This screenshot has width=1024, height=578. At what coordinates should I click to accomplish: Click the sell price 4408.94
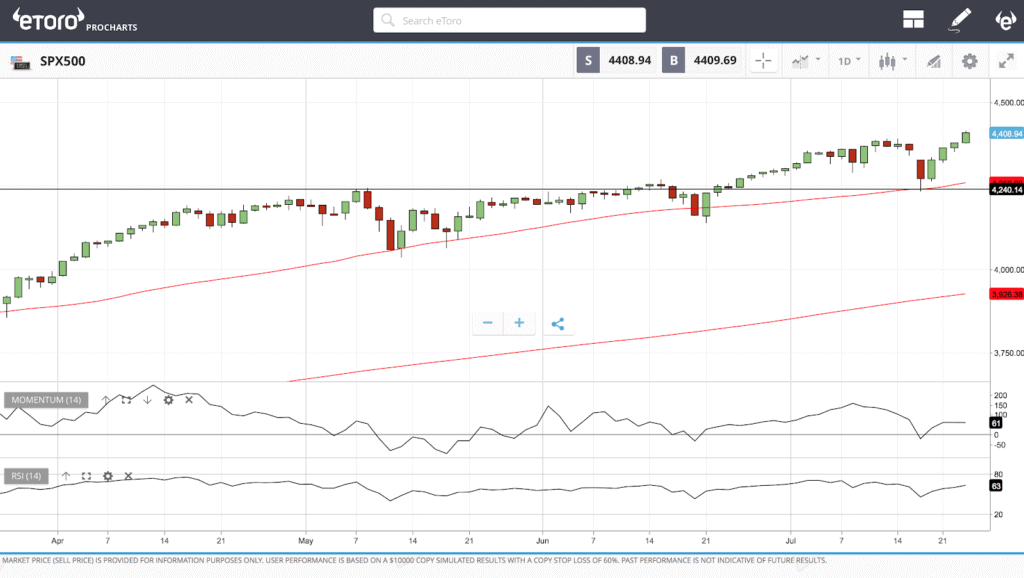pyautogui.click(x=630, y=61)
